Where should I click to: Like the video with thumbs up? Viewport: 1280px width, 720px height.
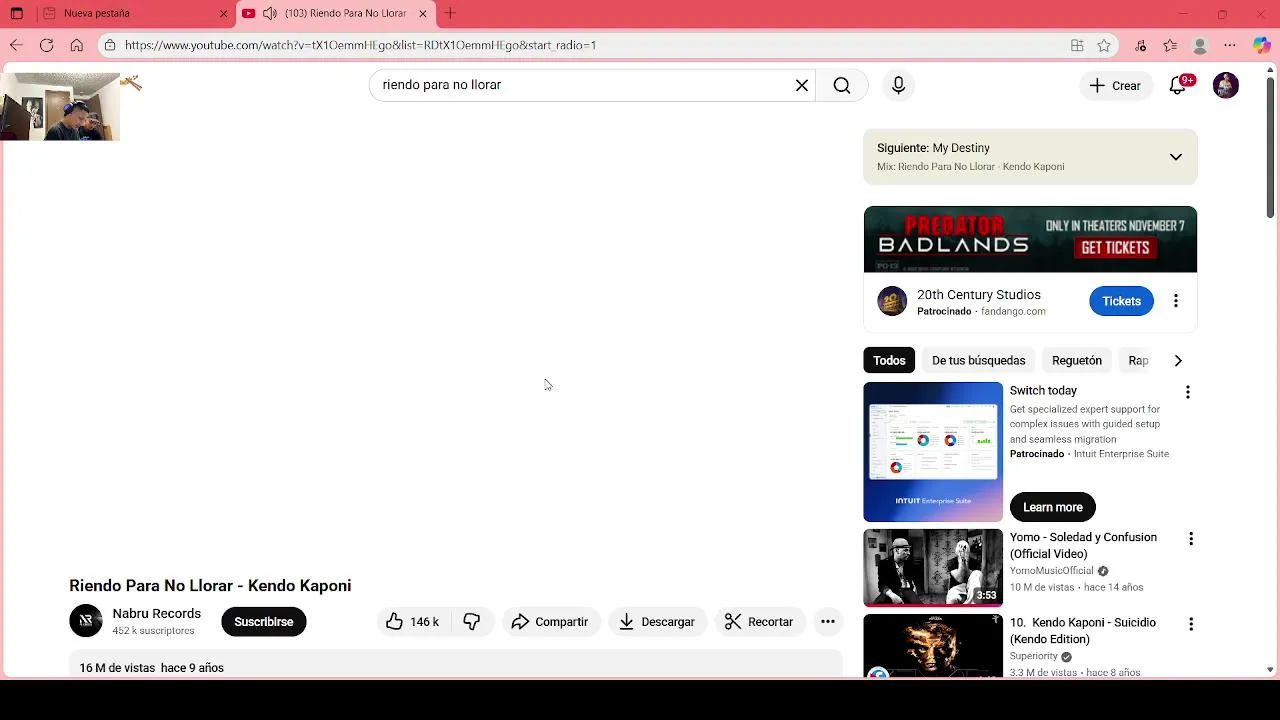[413, 622]
